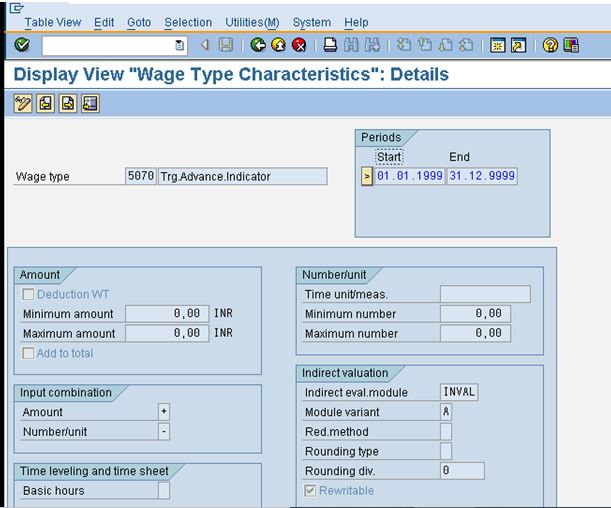Open the Help menu

[356, 23]
